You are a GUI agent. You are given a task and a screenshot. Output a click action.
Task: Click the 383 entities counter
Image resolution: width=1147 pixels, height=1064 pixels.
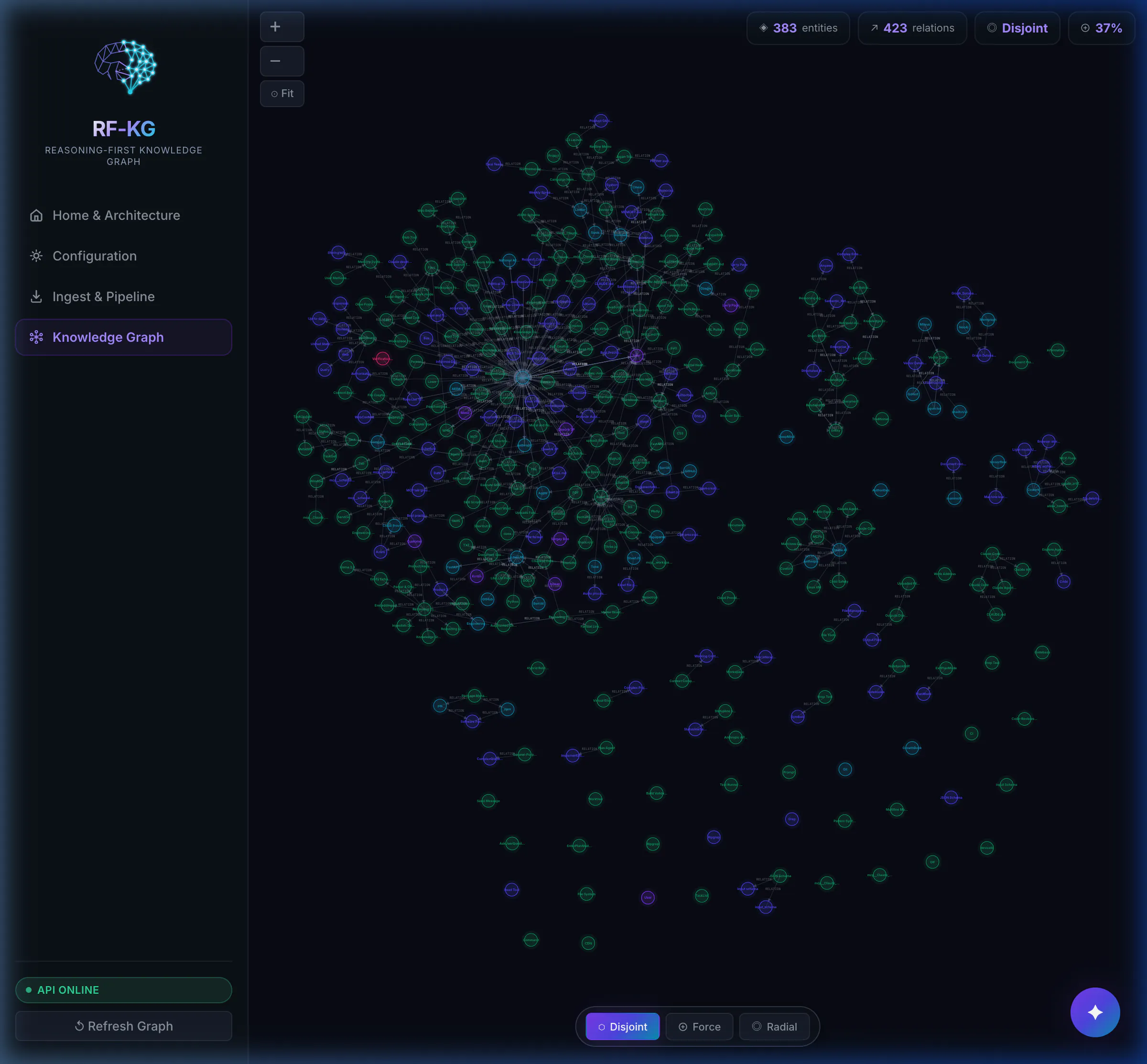point(798,28)
